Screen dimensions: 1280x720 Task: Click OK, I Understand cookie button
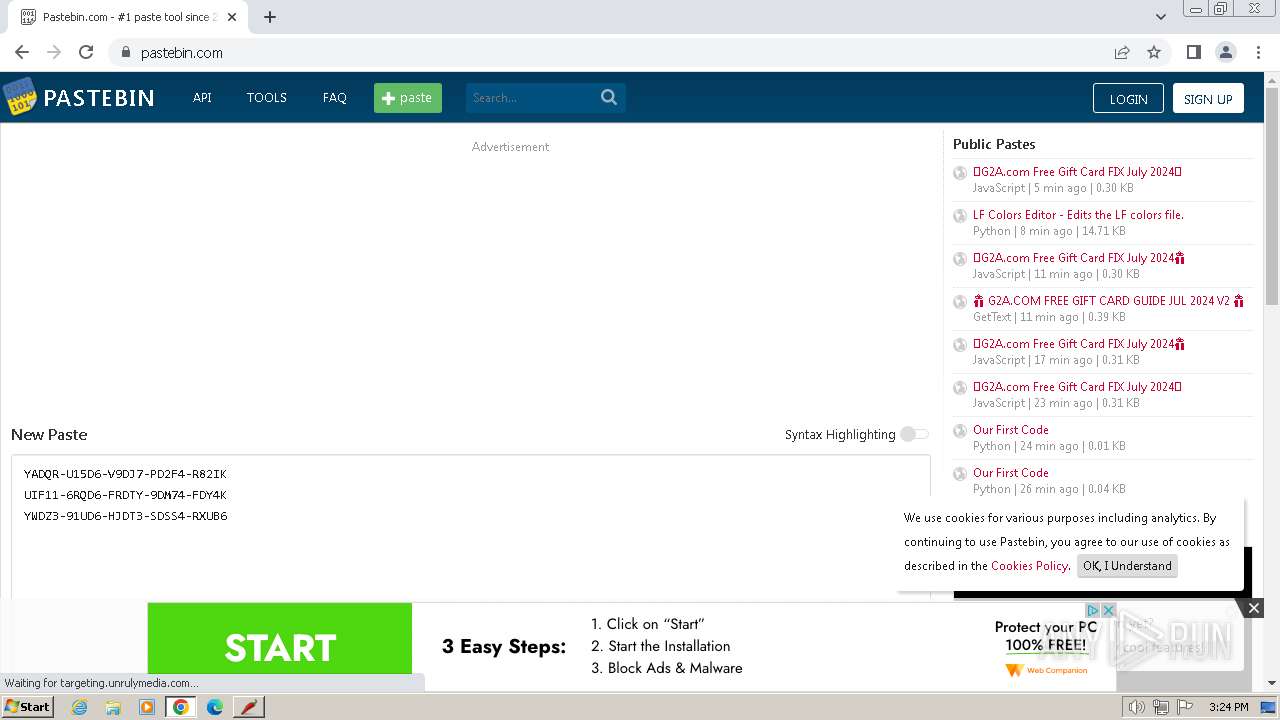[1127, 566]
